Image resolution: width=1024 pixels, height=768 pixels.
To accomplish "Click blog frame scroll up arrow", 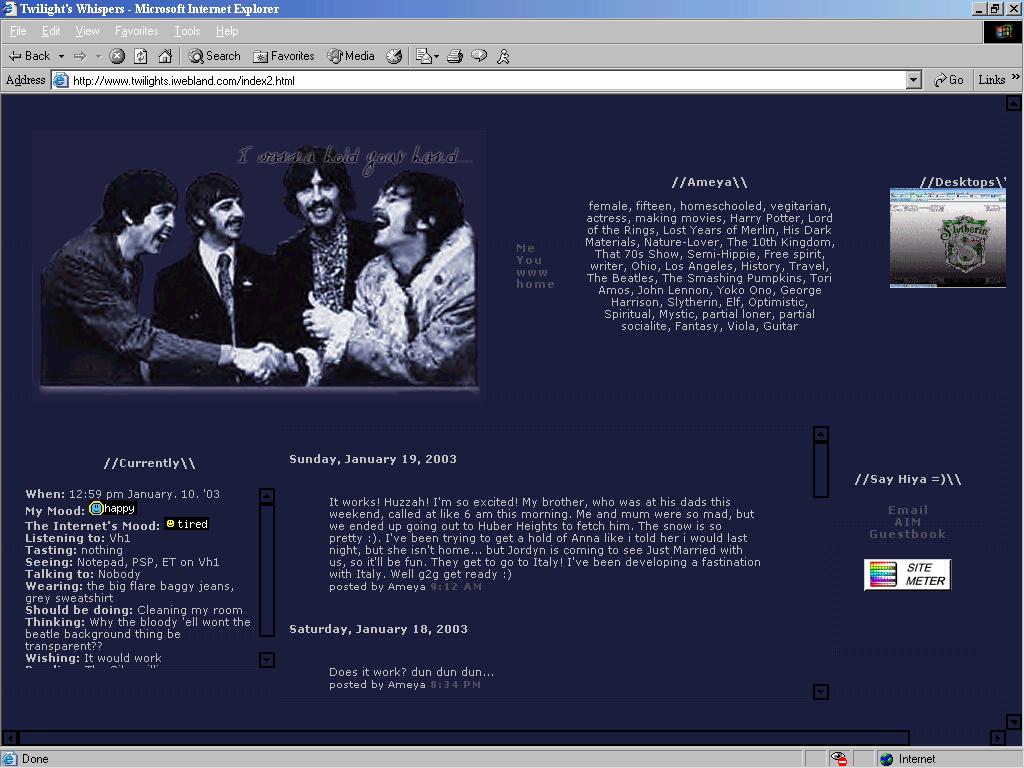I will coord(821,434).
